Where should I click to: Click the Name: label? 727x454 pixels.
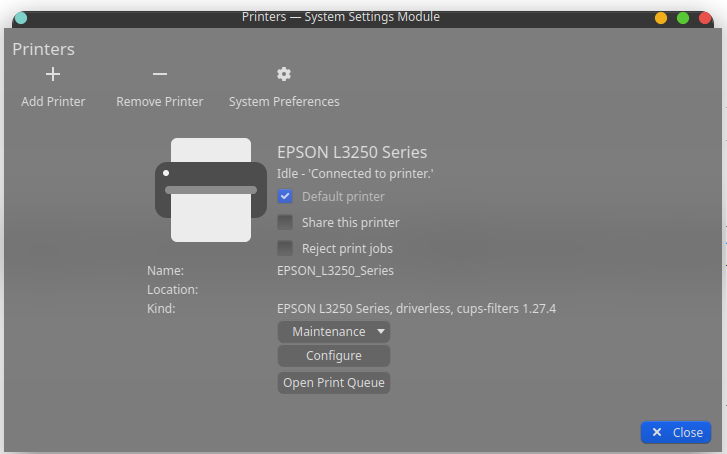point(166,270)
